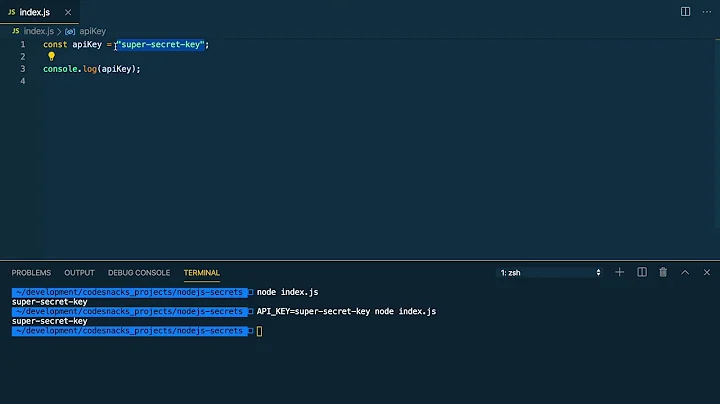720x404 pixels.
Task: Click the highlighted "super-secret-key" string
Action: click(161, 45)
